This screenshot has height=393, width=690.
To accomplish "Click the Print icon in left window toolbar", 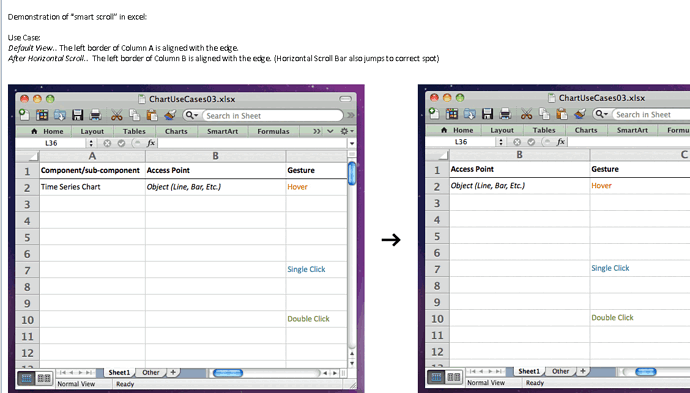I will 95,115.
